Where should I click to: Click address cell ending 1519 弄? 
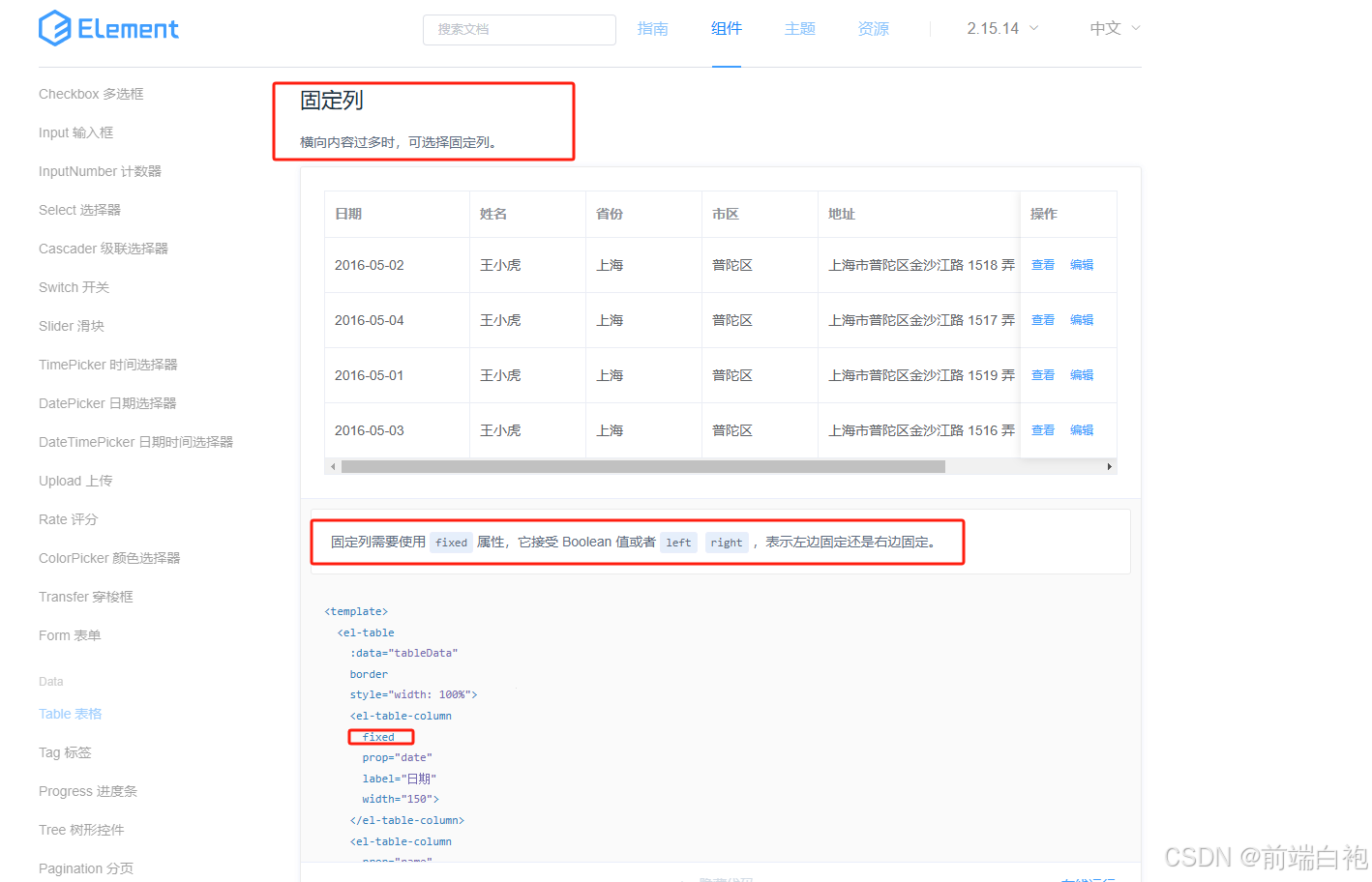pos(921,375)
